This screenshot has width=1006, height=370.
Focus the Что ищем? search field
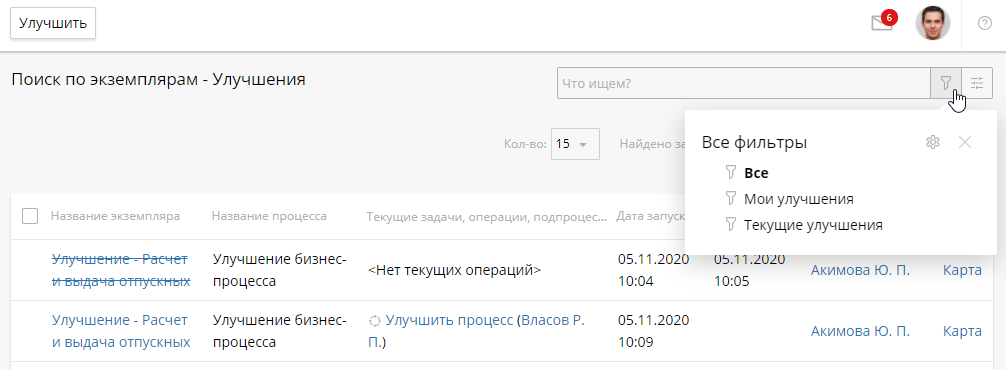[x=744, y=83]
